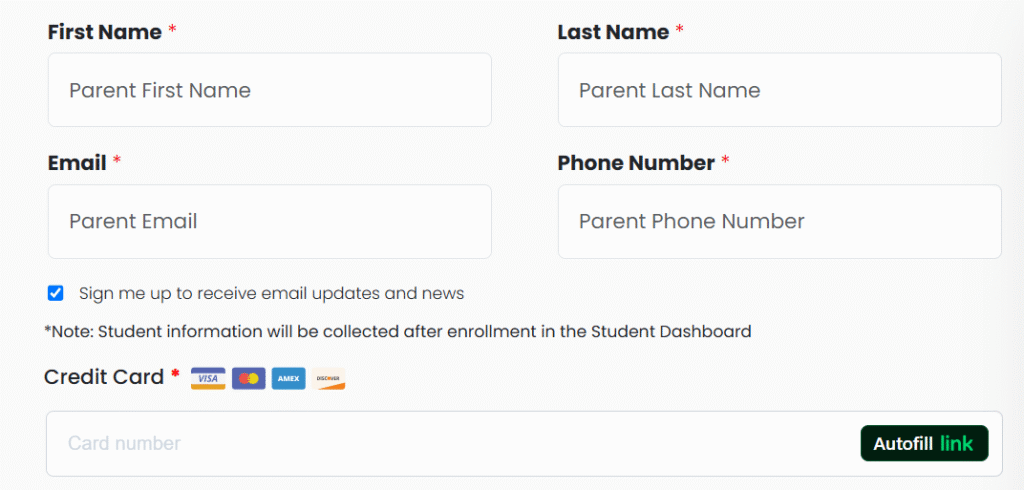
Task: Click the Phone Number label
Action: [x=635, y=163]
